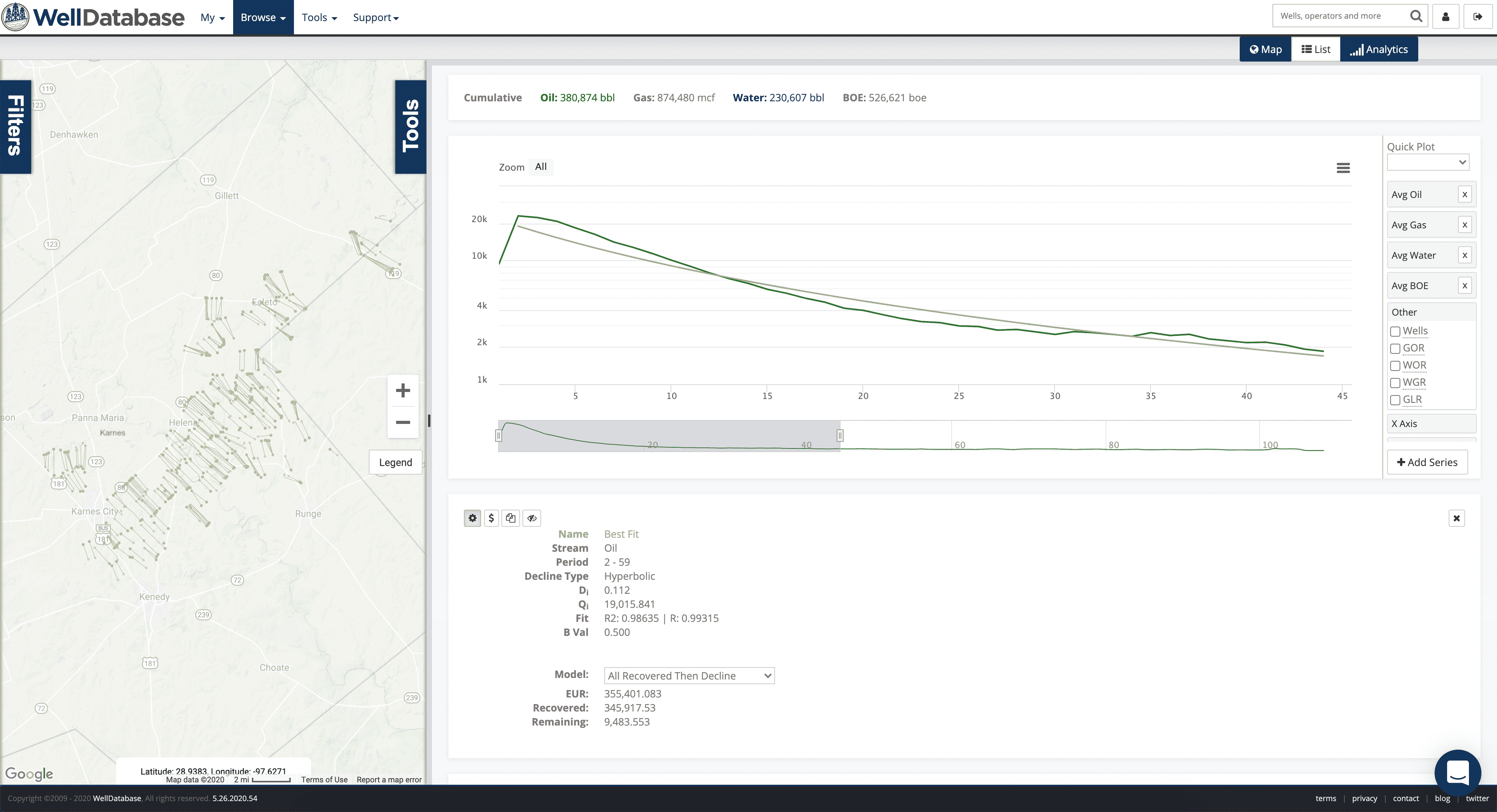Check the GOR option
Image resolution: width=1497 pixels, height=812 pixels.
point(1395,348)
